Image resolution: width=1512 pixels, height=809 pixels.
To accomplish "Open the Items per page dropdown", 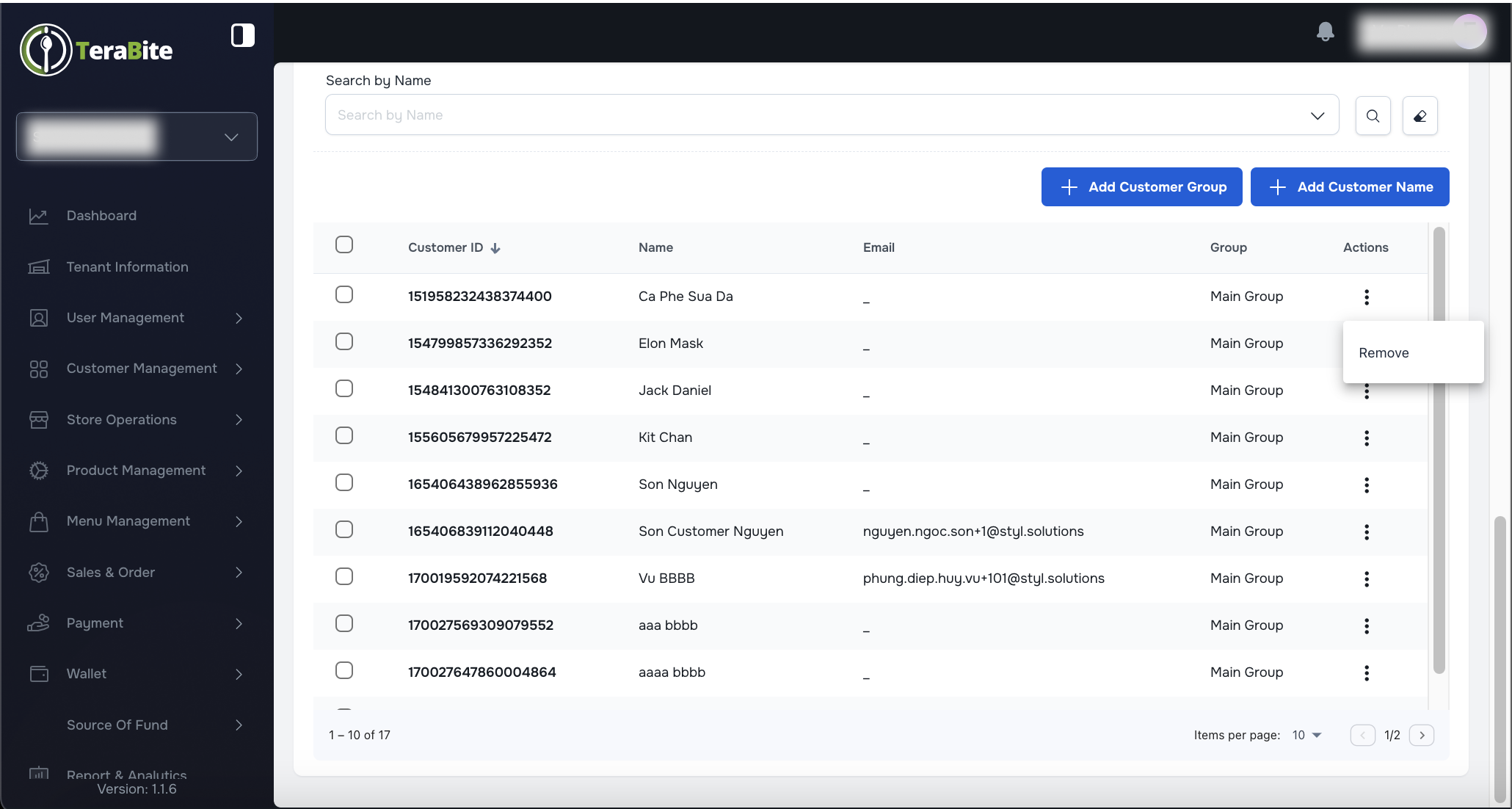I will point(1306,735).
